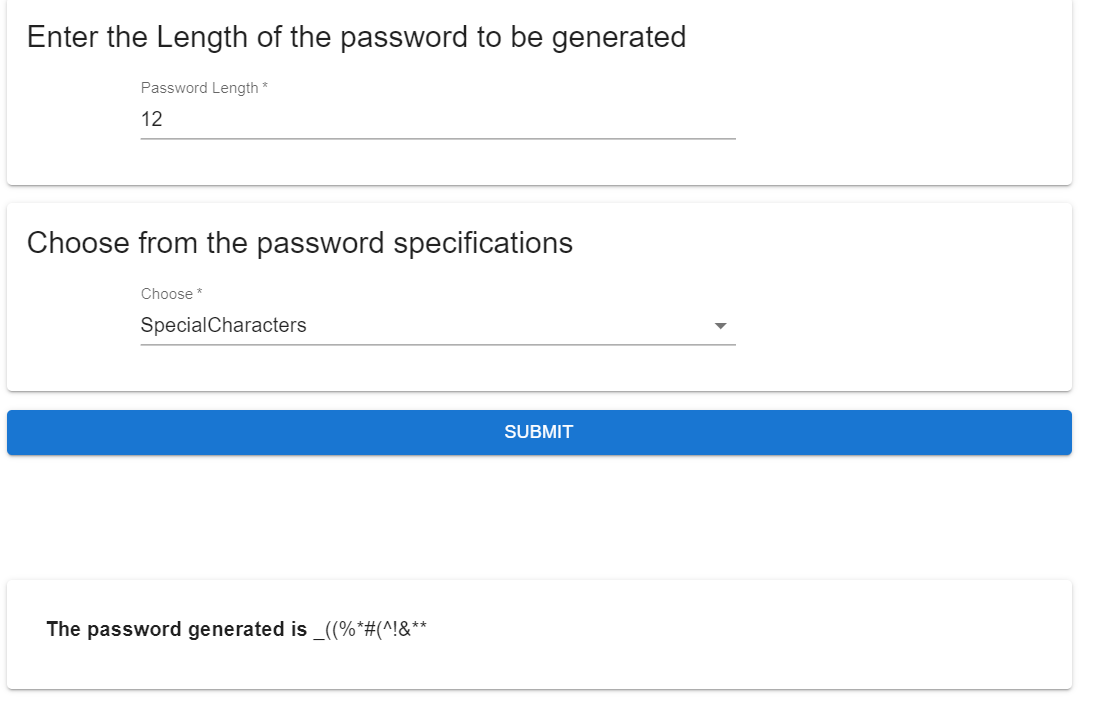Click the number 12 in the length field

pyautogui.click(x=152, y=119)
